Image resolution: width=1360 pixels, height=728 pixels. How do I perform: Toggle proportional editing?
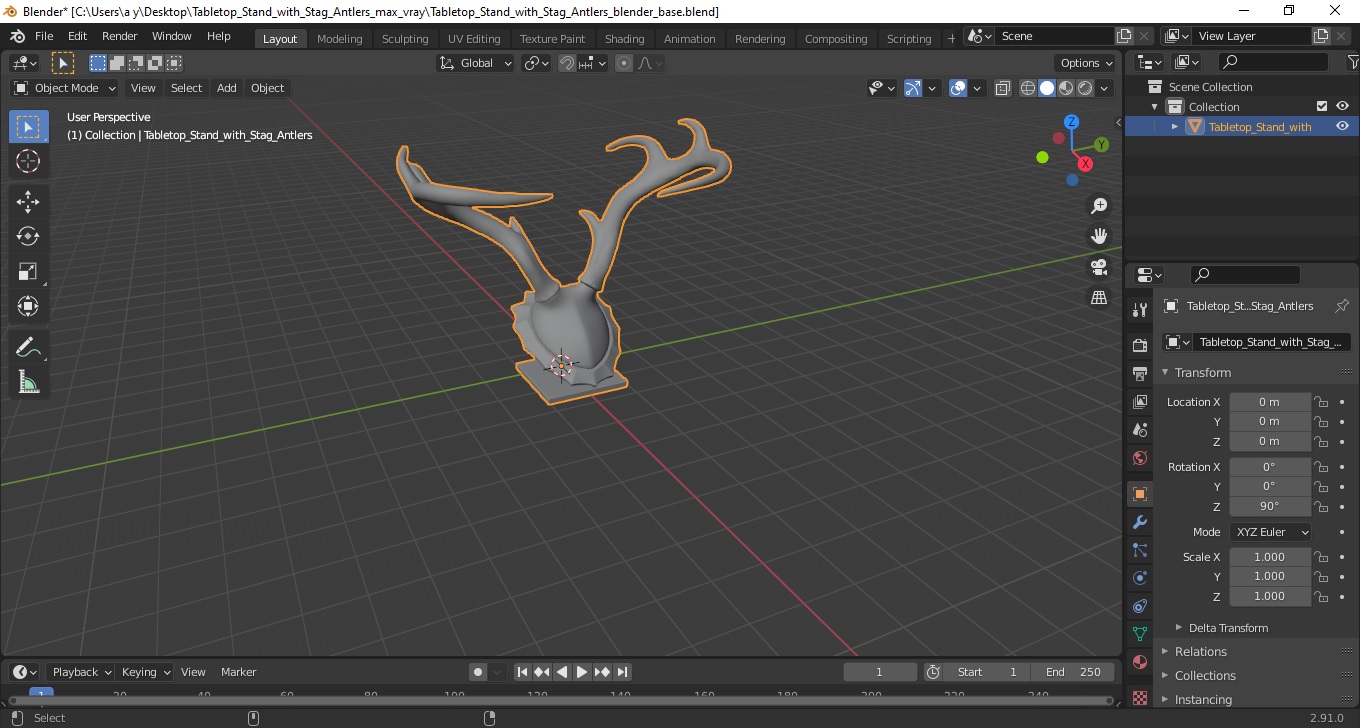click(x=624, y=63)
